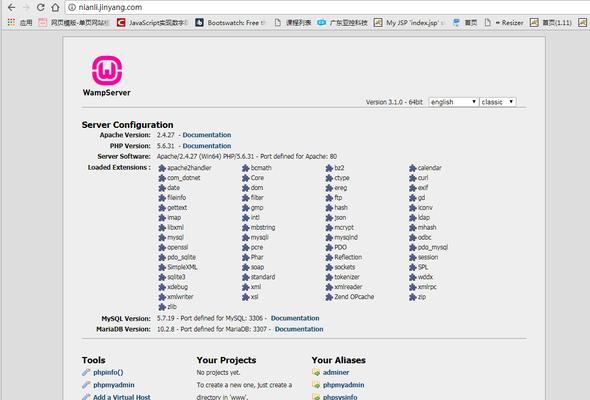The width and height of the screenshot is (590, 400).
Task: Click the Apache version value 2.4.27
Action: coord(166,135)
